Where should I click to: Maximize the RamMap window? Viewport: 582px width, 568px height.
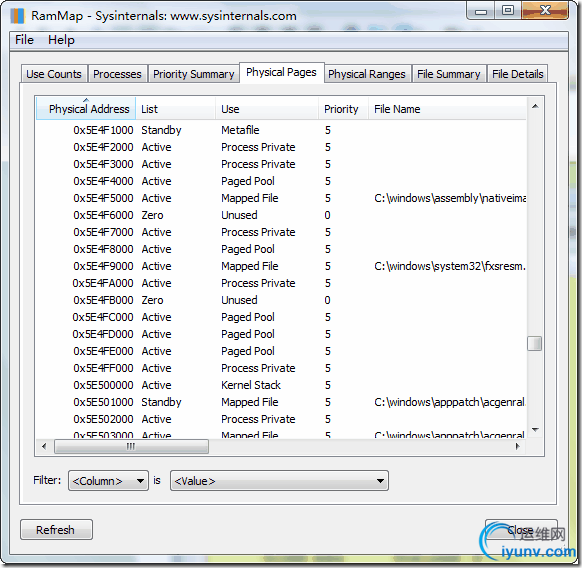coord(507,11)
